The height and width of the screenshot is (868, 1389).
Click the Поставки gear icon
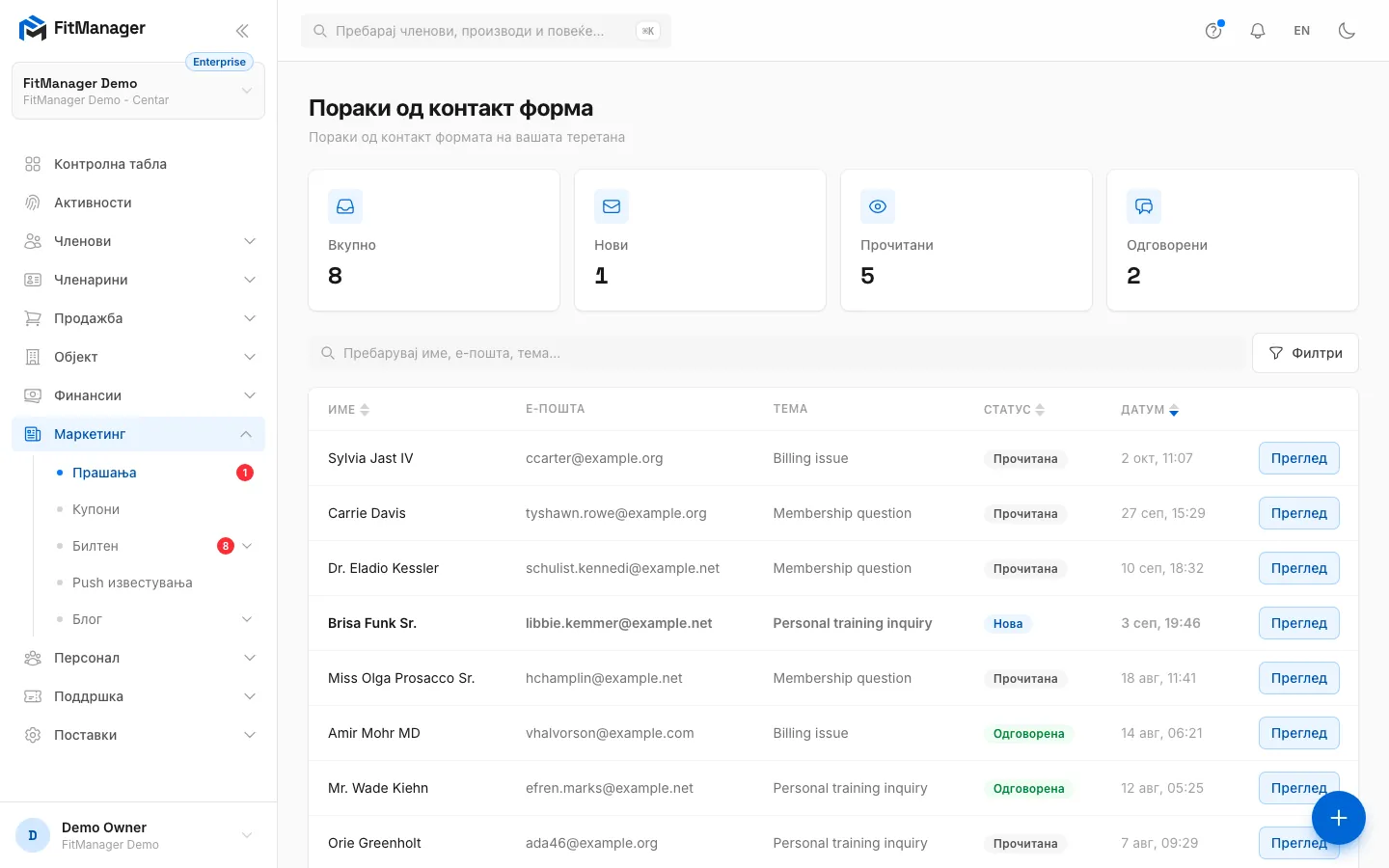coord(33,735)
